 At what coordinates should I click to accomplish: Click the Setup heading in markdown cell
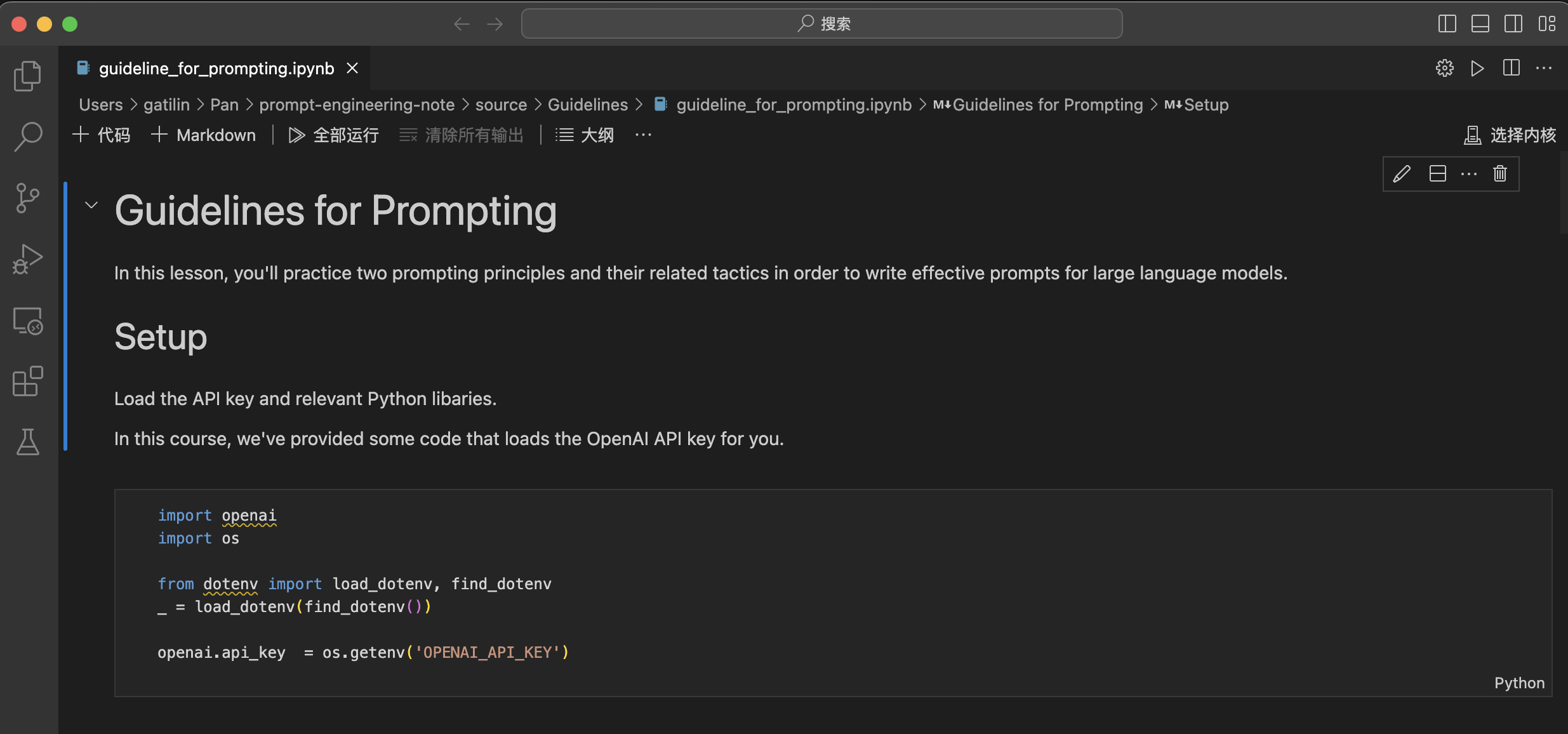161,337
